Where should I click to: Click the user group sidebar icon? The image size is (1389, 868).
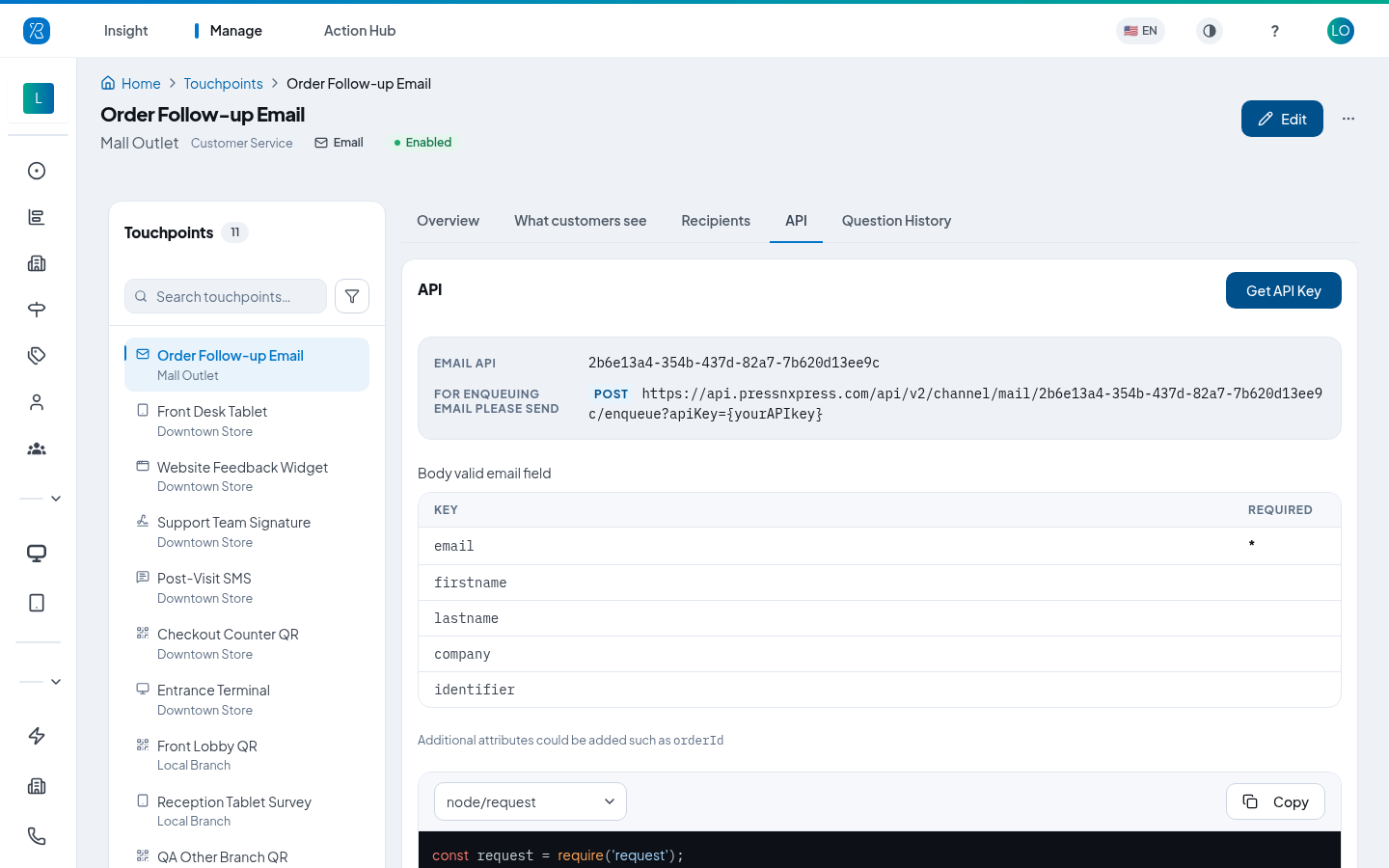click(37, 448)
